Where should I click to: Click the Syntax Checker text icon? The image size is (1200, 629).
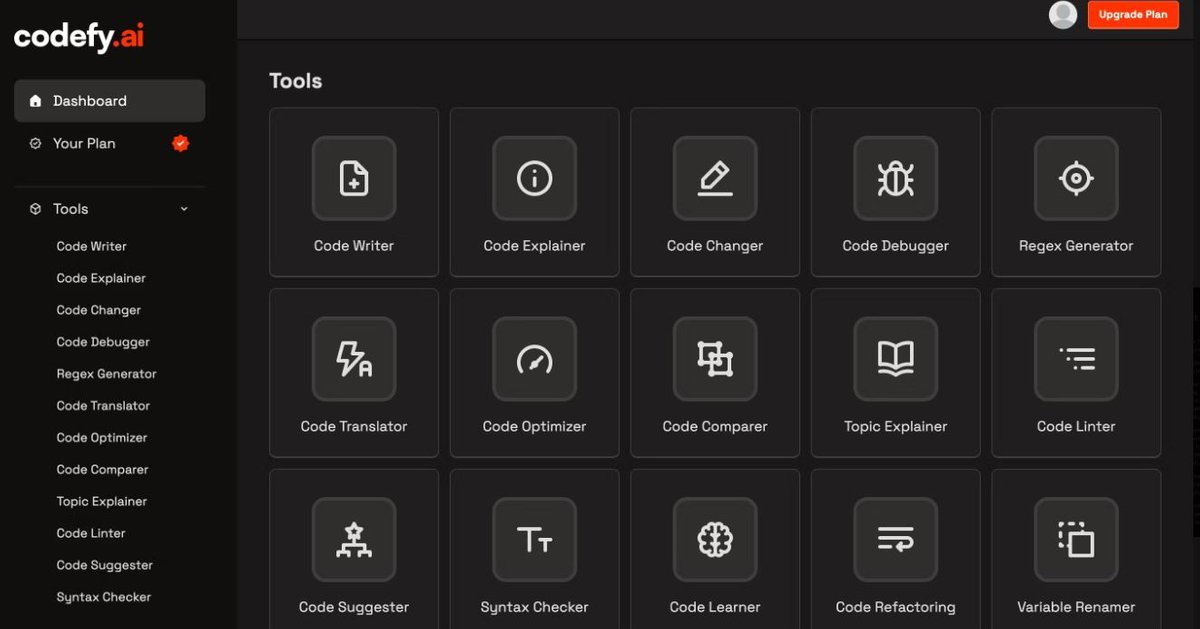534,540
